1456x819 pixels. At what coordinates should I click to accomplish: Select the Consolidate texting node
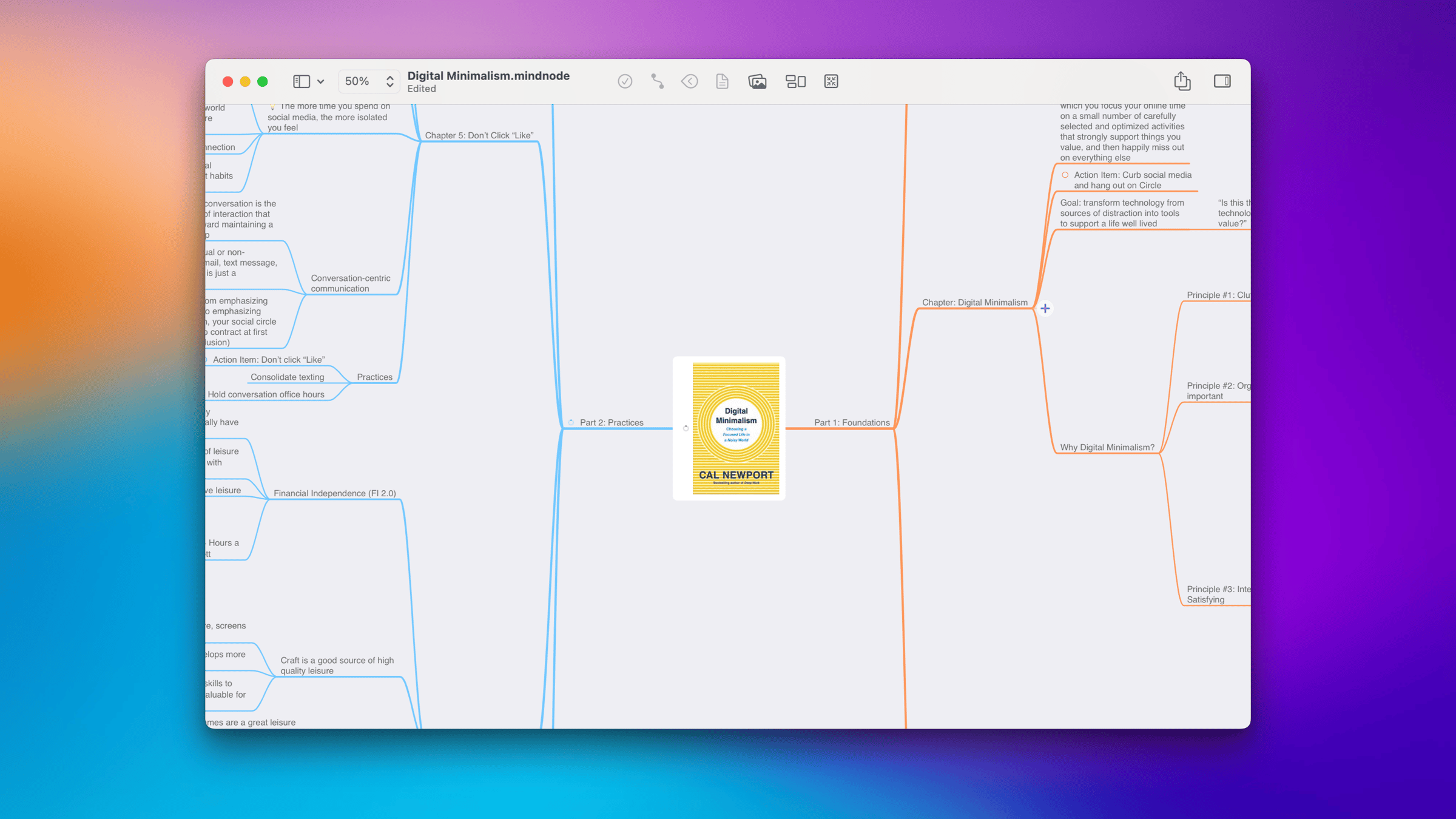288,377
